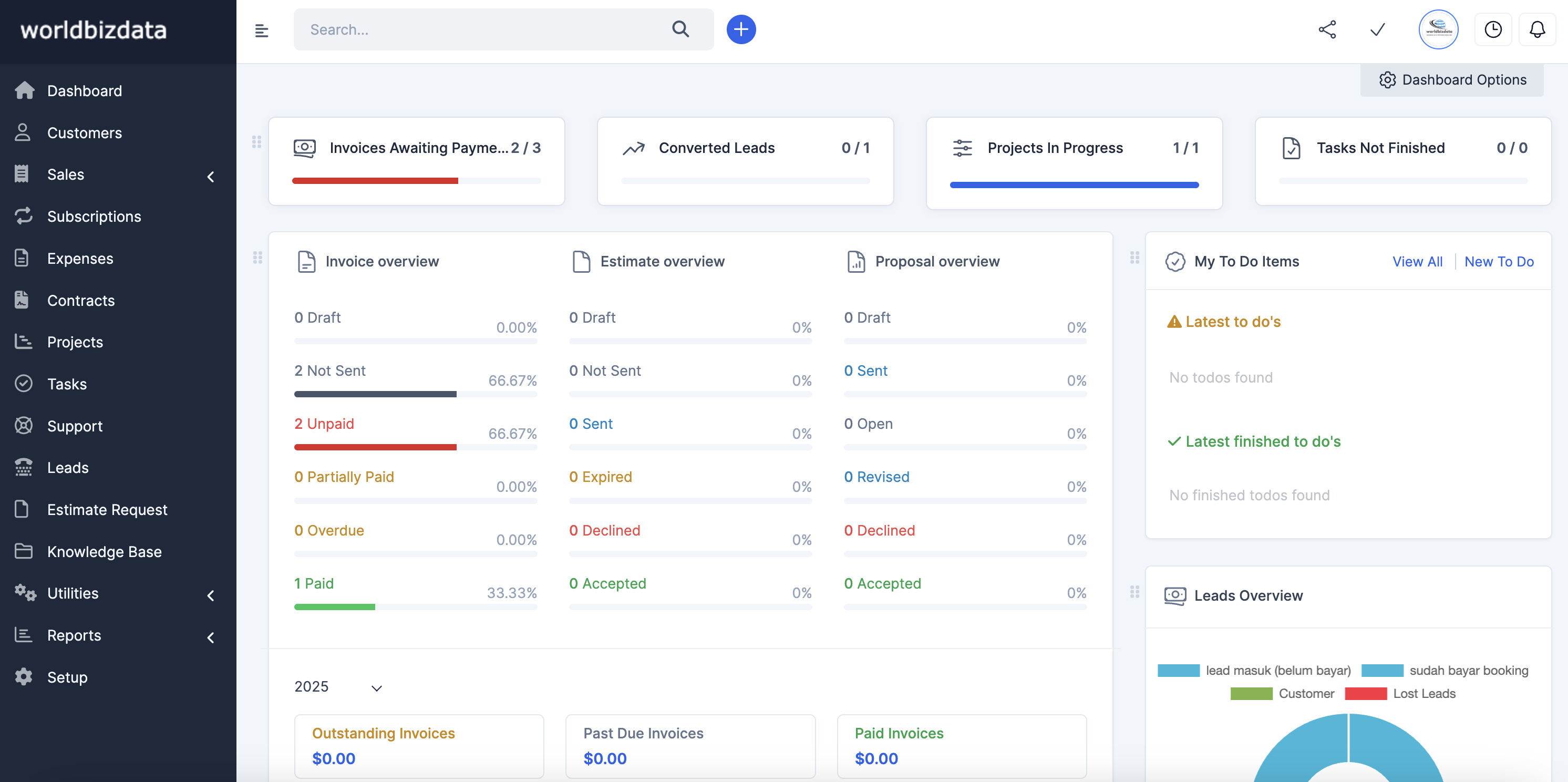Click the checkmark todo icon in top bar

coord(1377,29)
